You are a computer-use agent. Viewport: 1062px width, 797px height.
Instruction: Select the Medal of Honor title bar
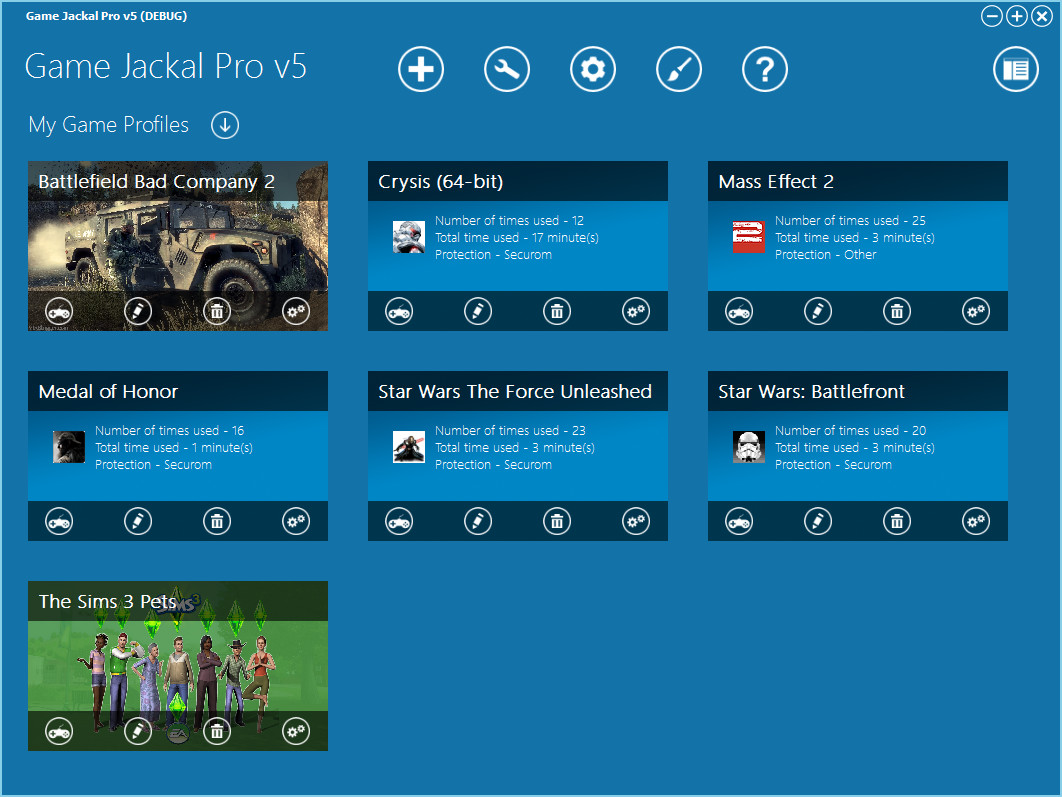pyautogui.click(x=177, y=391)
